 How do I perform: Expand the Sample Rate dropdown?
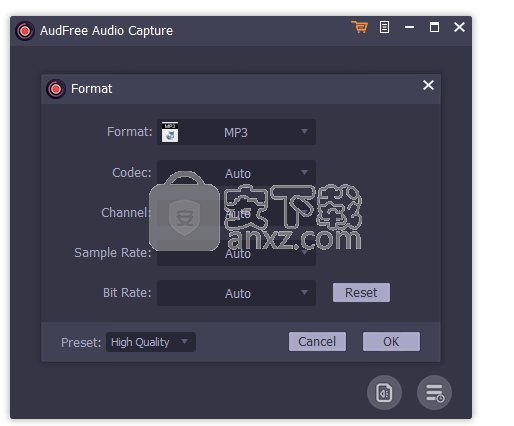236,253
